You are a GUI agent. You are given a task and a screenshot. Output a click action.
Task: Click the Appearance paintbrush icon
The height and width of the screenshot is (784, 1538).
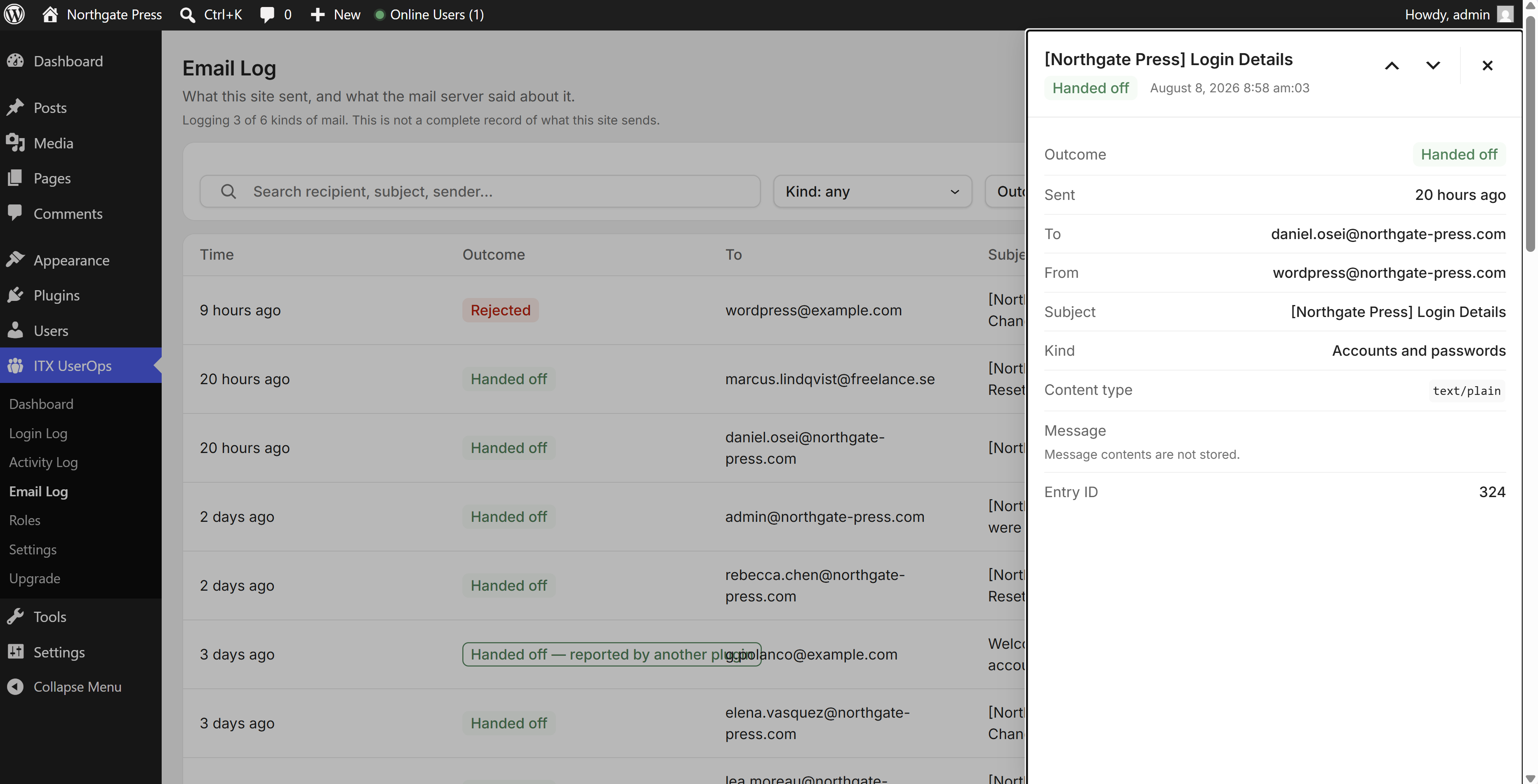pyautogui.click(x=16, y=260)
